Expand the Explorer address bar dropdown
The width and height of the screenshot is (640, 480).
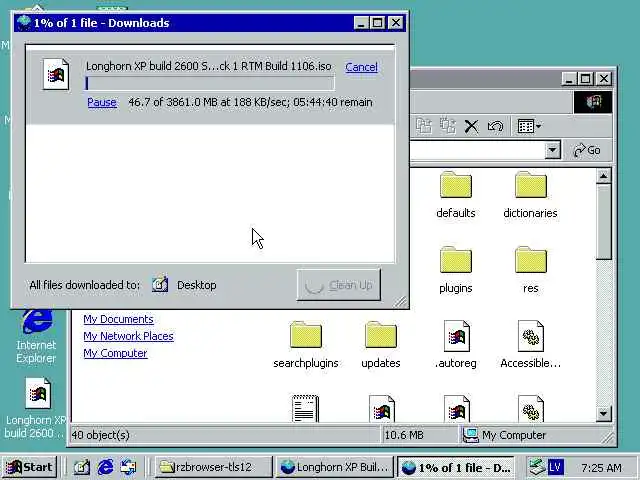(x=552, y=150)
